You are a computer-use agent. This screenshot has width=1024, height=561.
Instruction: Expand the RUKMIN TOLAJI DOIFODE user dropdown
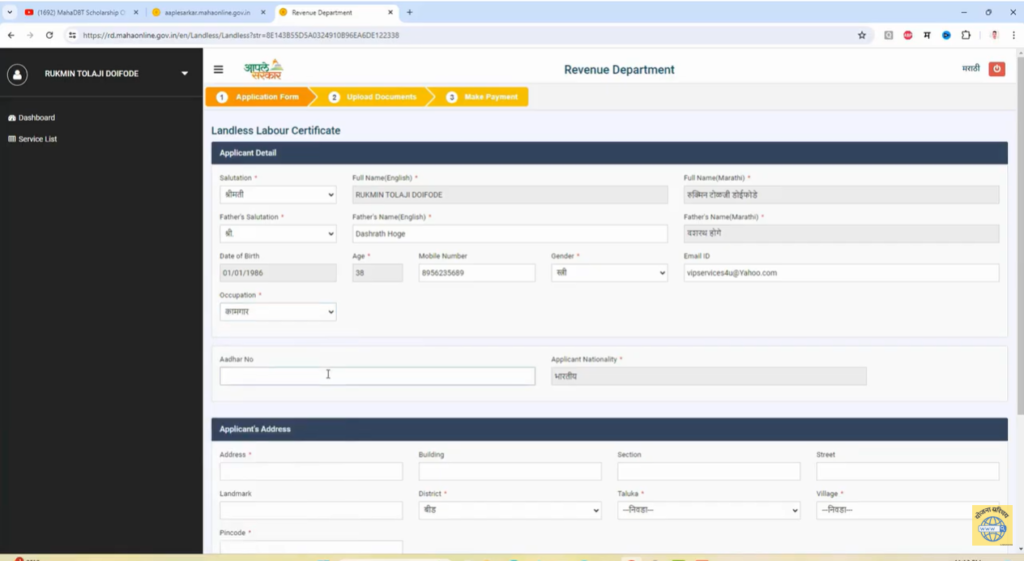(x=184, y=74)
